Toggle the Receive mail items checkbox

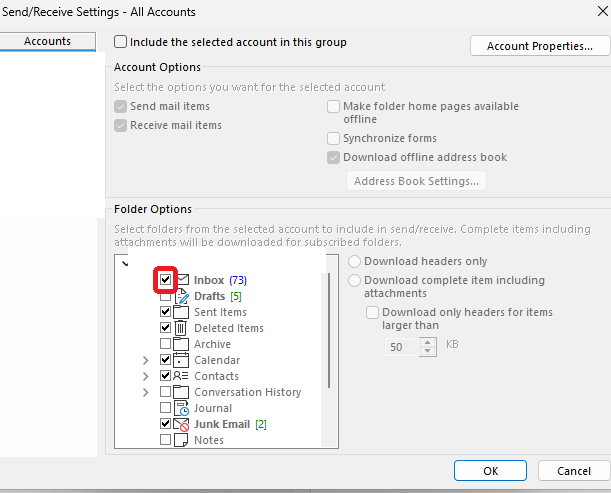click(120, 125)
